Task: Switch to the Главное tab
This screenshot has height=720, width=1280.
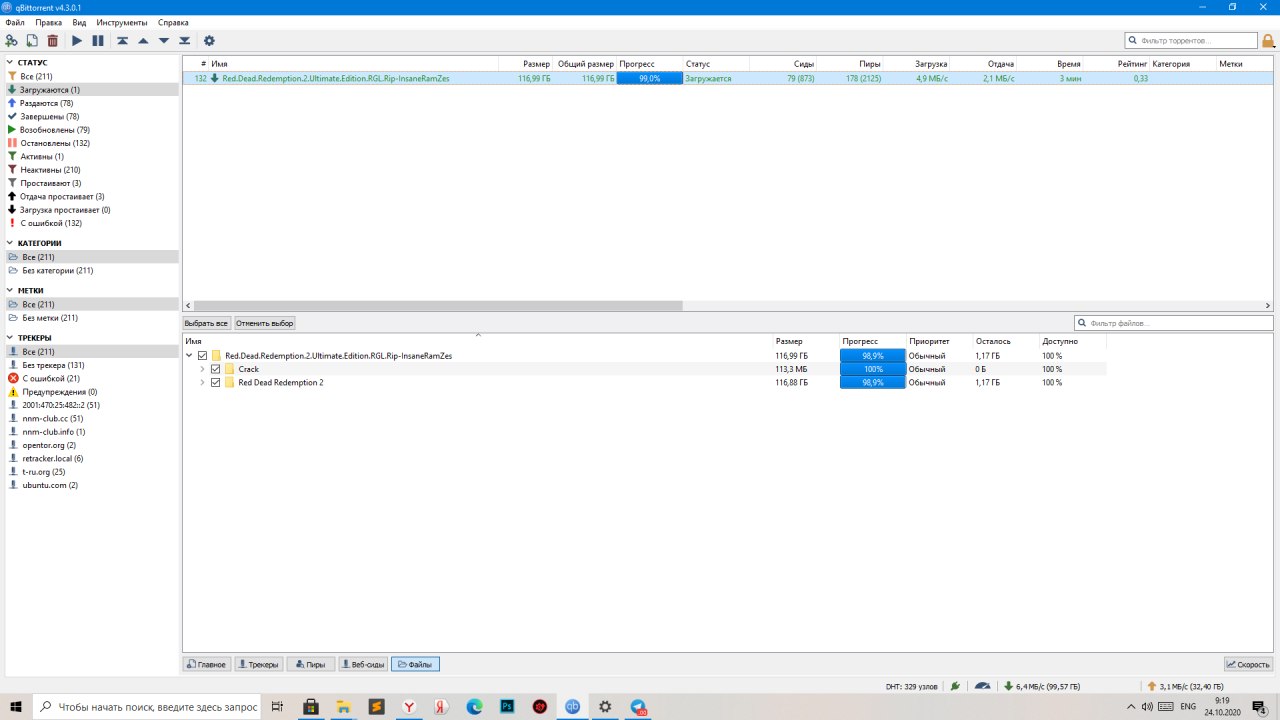Action: click(207, 664)
